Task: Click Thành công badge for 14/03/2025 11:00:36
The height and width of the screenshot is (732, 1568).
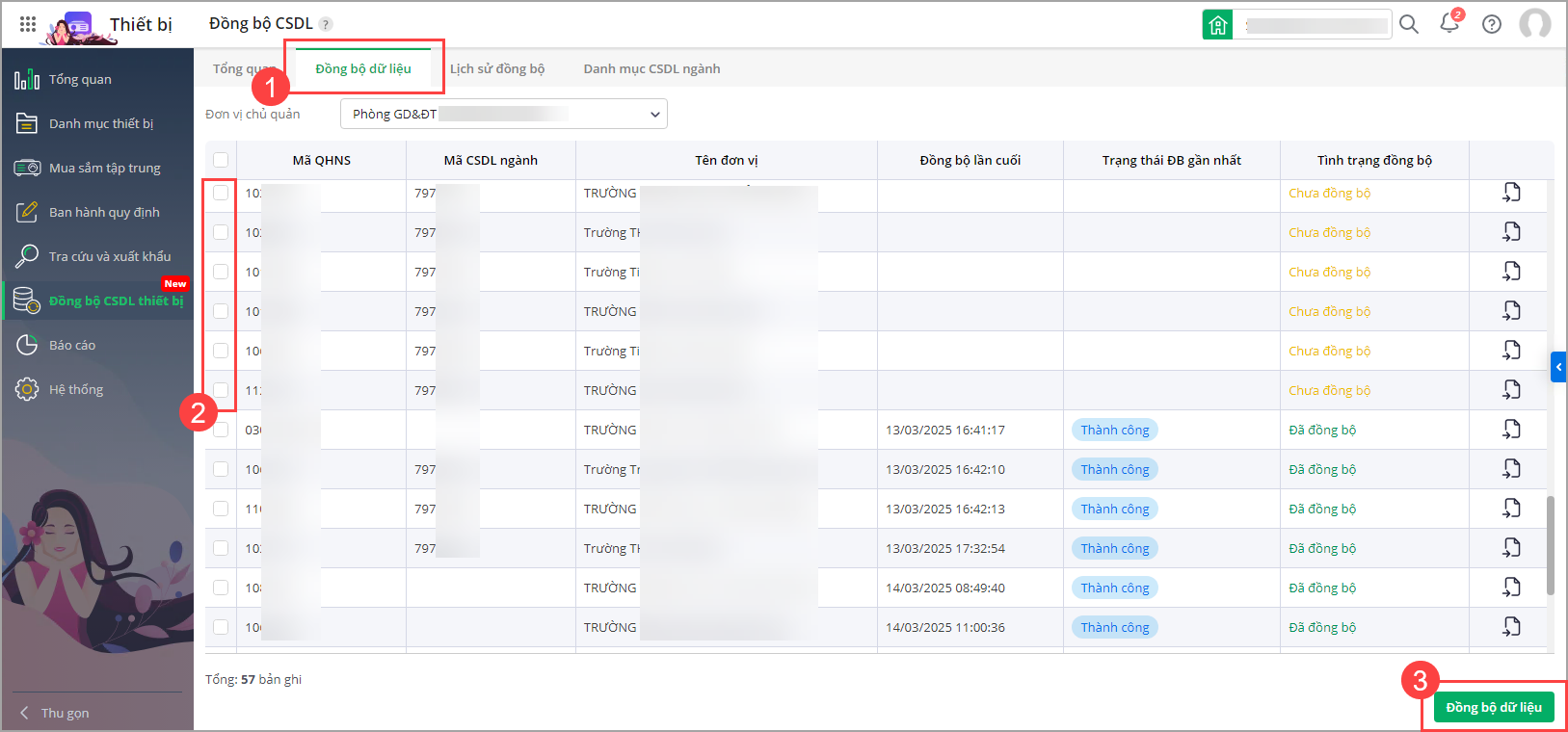Action: coord(1115,627)
